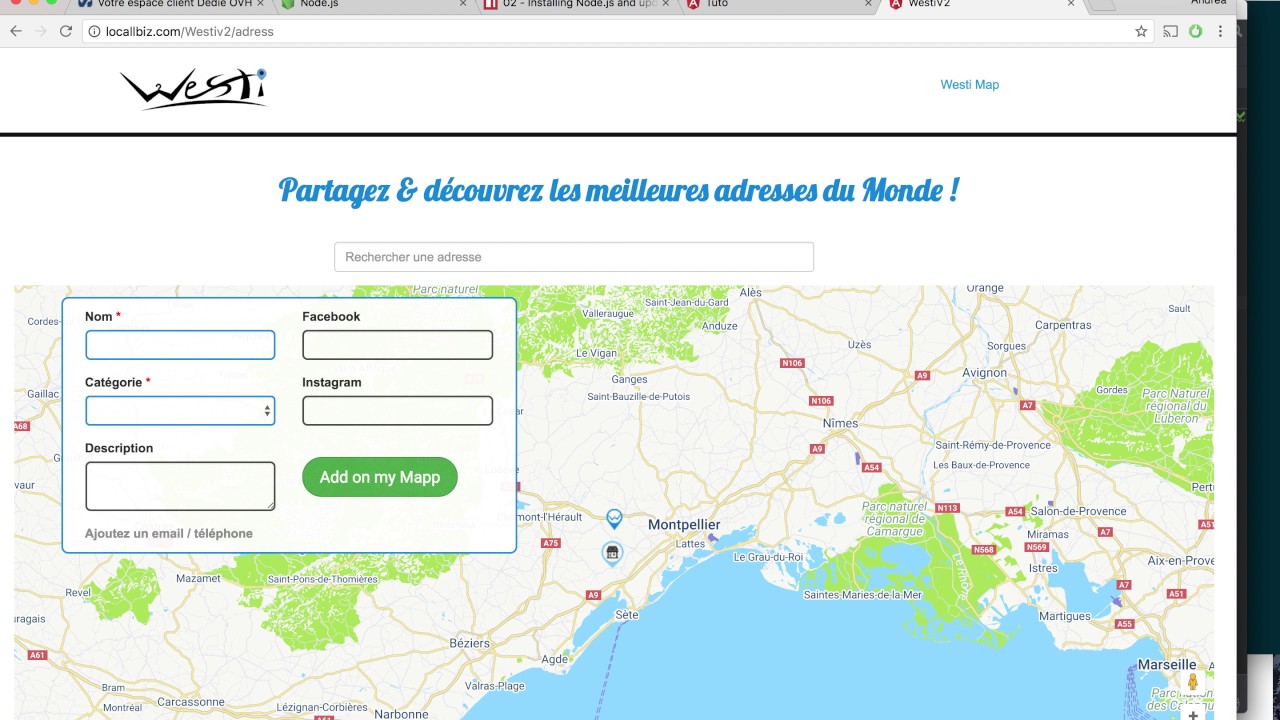
Task: Close the Node.js tab
Action: click(462, 4)
